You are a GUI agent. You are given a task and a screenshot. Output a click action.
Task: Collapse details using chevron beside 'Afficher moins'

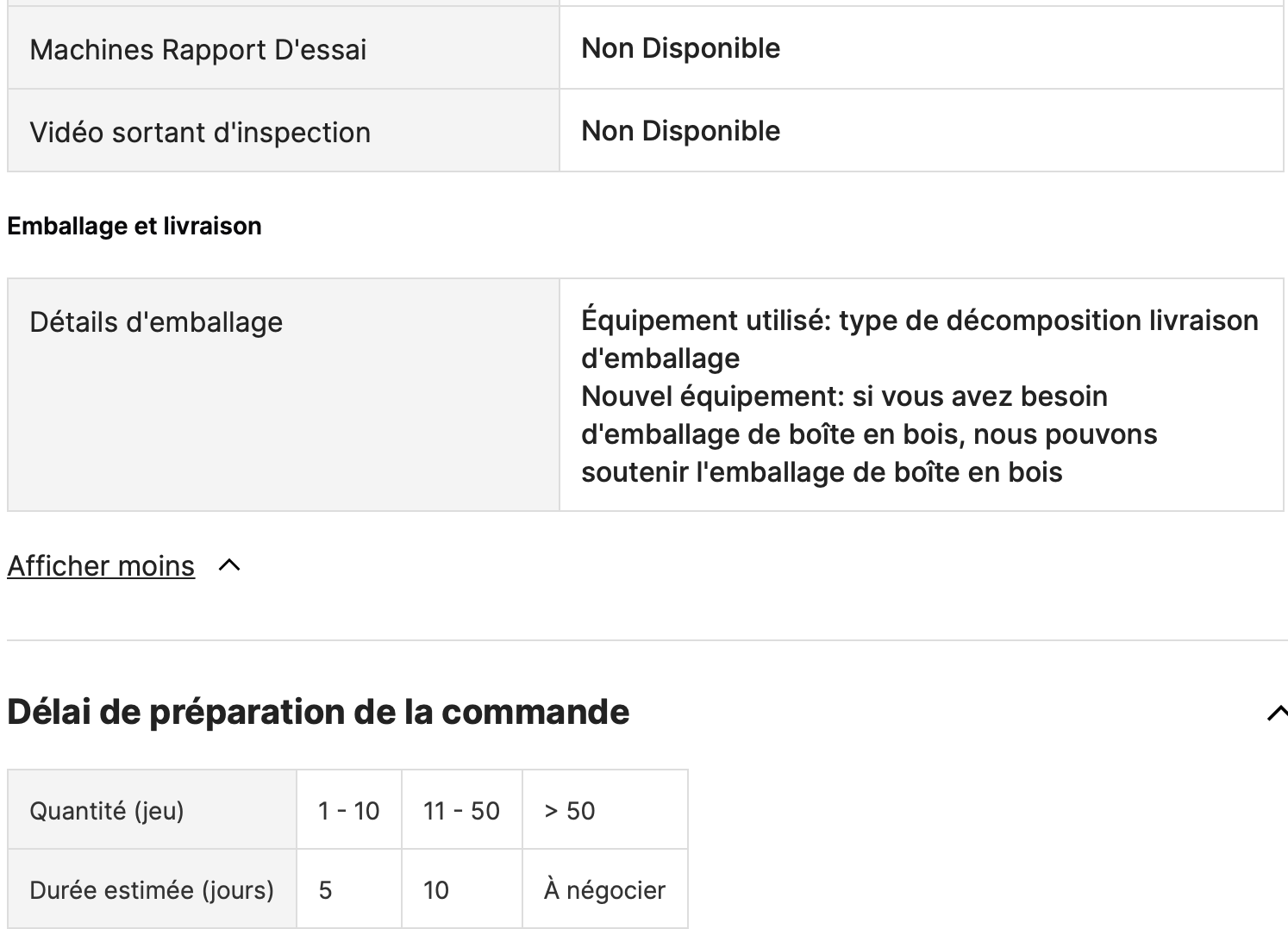click(x=229, y=565)
